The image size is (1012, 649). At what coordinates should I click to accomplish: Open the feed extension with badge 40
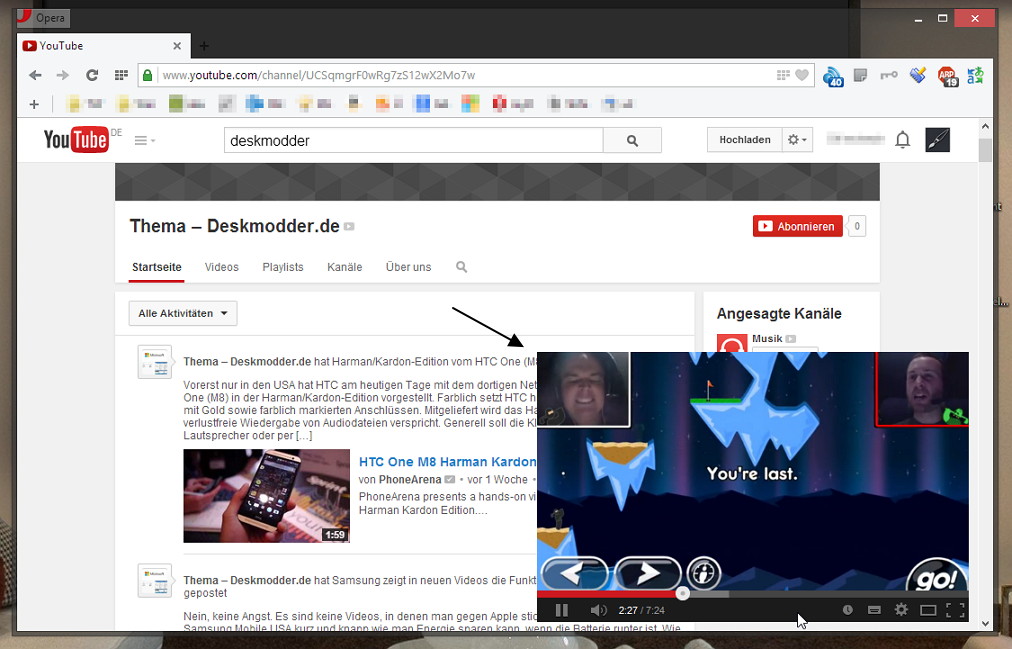click(x=833, y=76)
